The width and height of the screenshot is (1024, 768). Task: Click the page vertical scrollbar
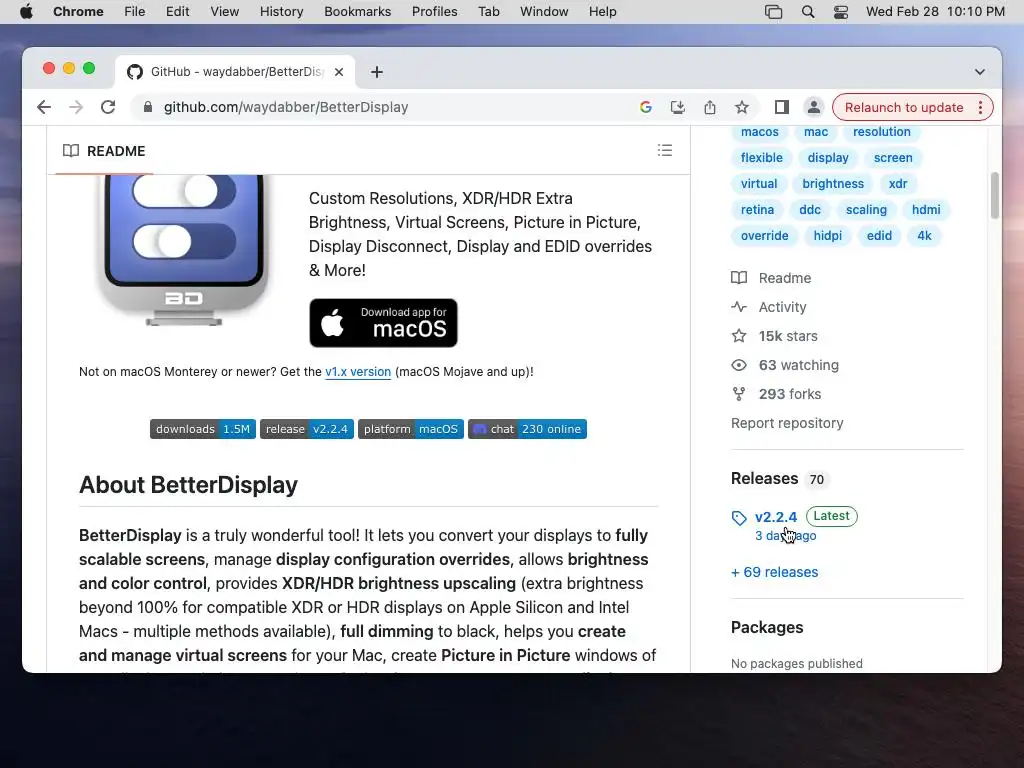995,195
